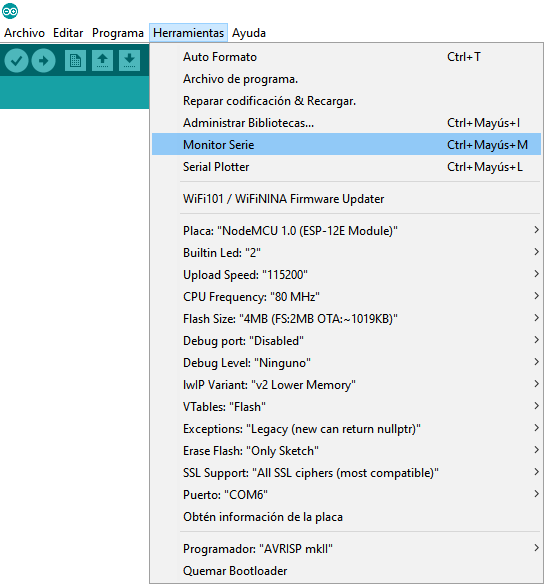Expand the Programador AVRISP mkII submenu

[x=346, y=549]
